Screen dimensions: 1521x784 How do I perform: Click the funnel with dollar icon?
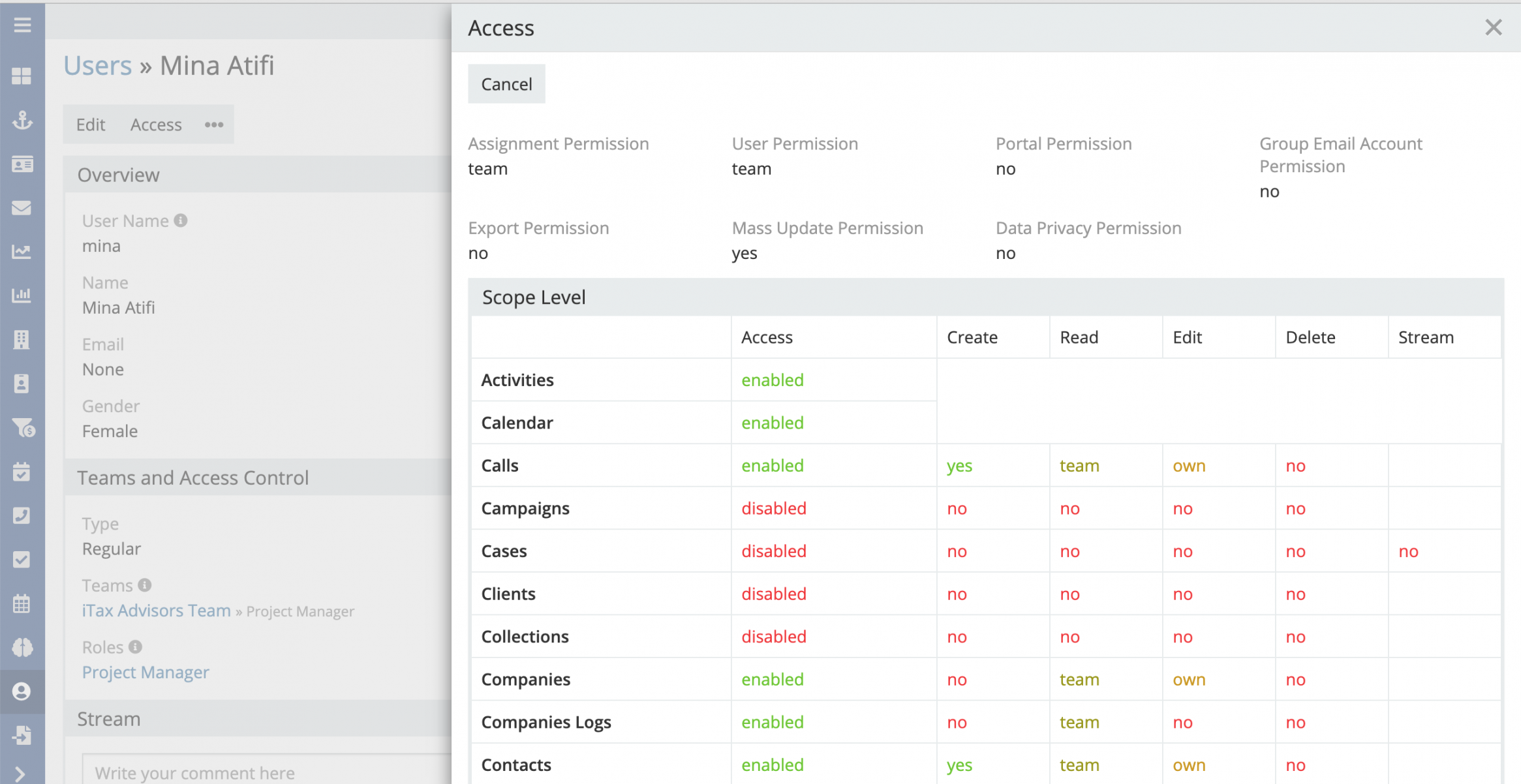coord(23,428)
